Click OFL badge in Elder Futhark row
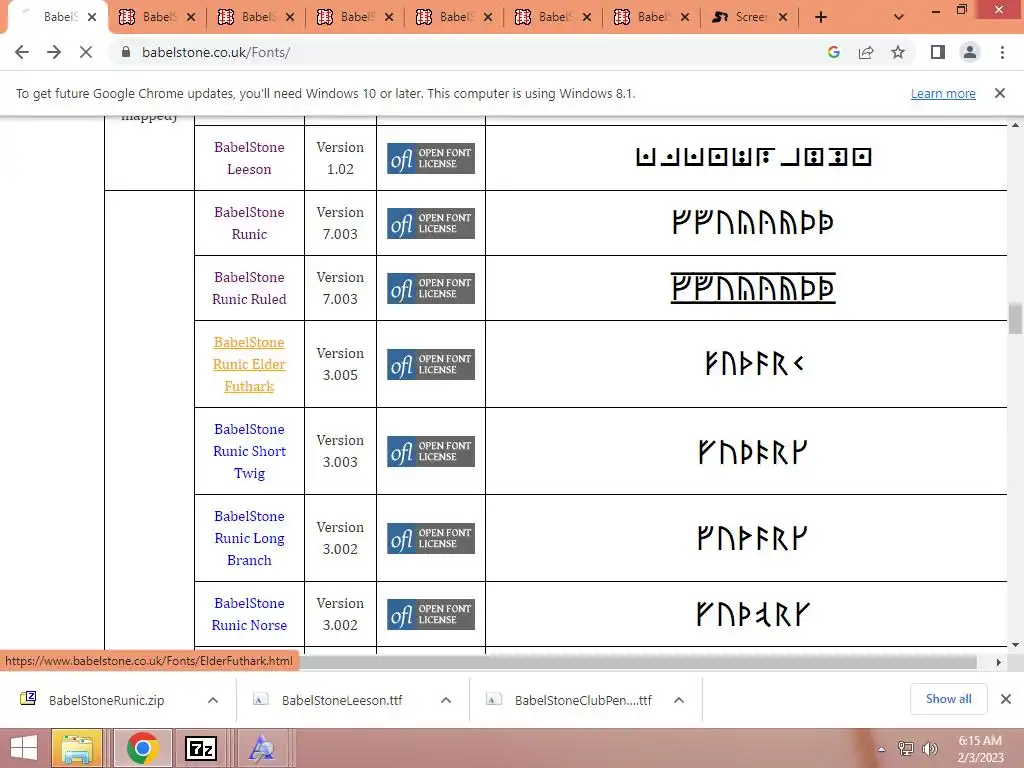The image size is (1024, 768). click(430, 364)
